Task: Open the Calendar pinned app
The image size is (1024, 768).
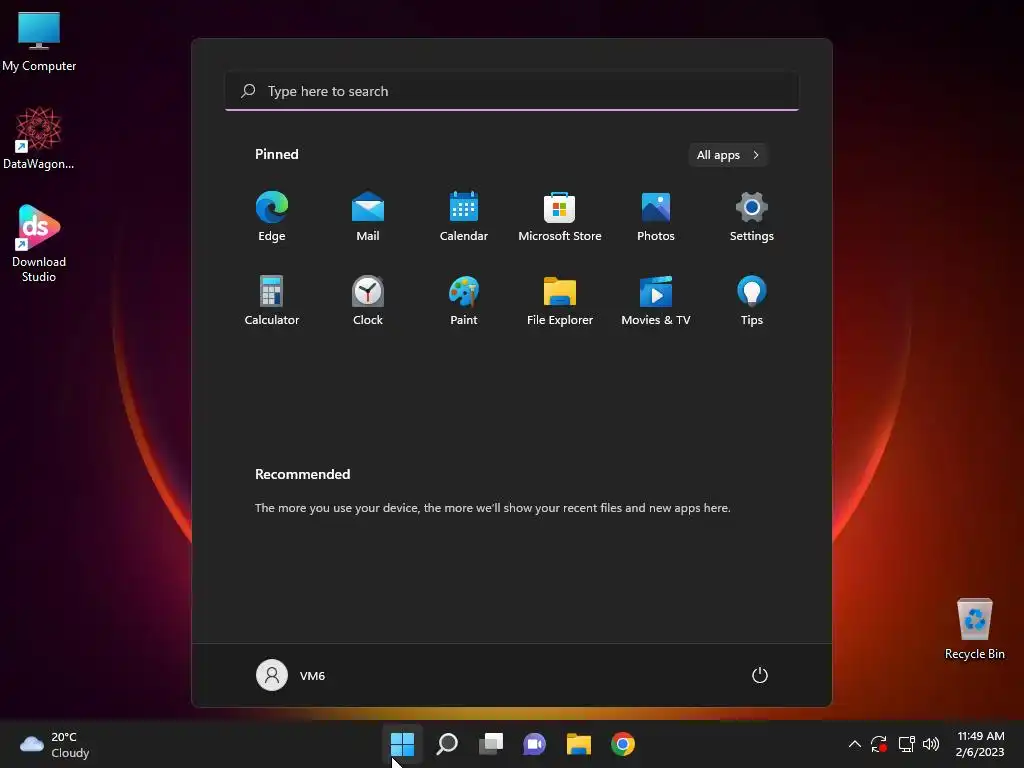Action: pos(464,216)
